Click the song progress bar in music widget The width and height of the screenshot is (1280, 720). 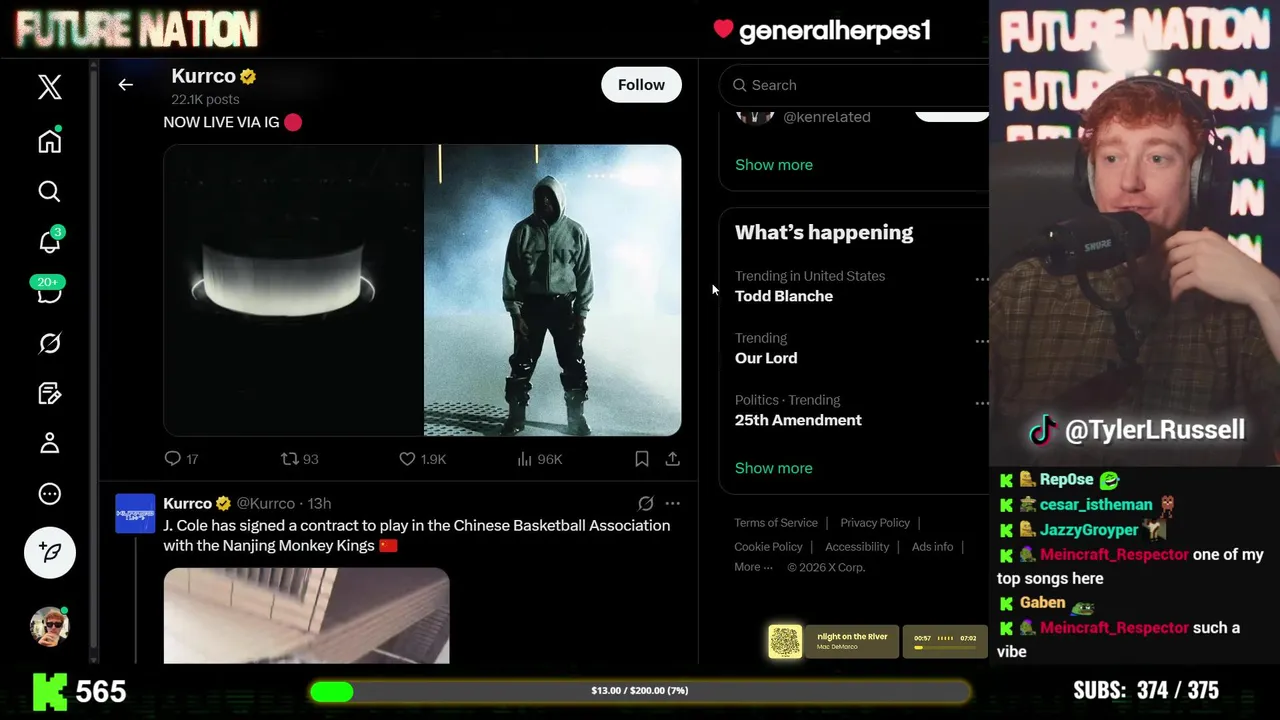point(945,647)
